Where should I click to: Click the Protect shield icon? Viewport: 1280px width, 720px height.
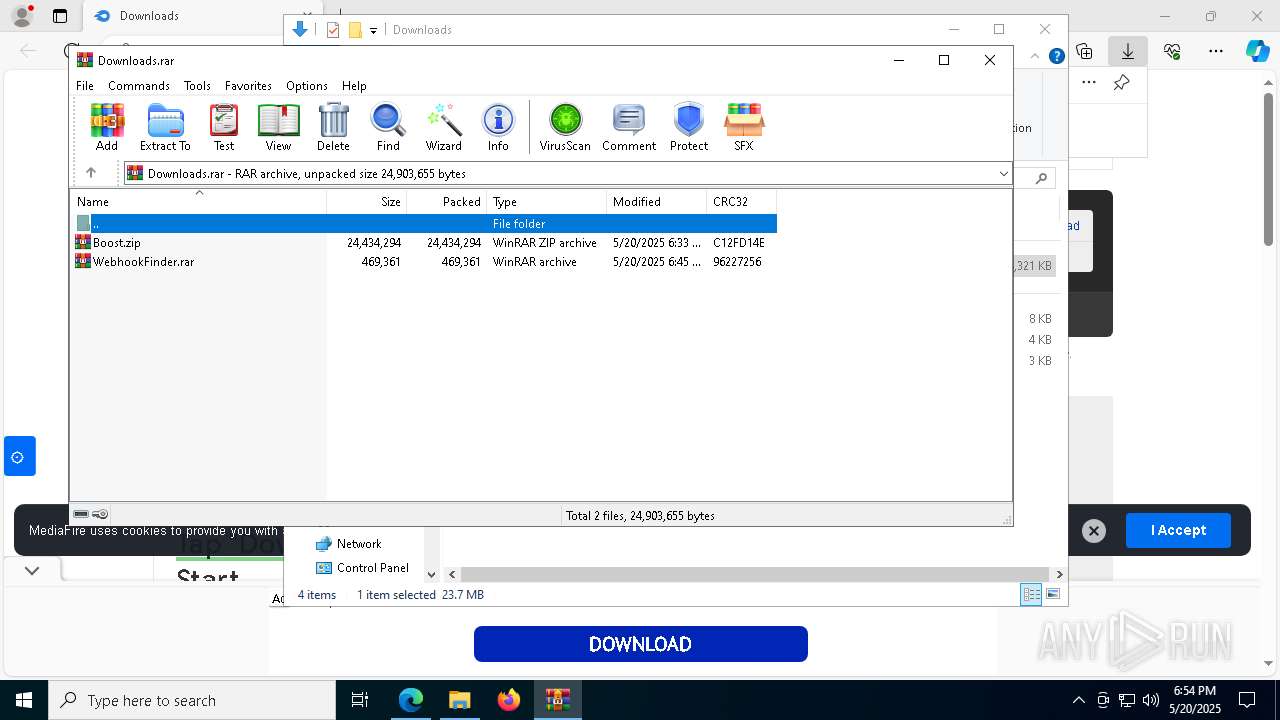[x=689, y=127]
